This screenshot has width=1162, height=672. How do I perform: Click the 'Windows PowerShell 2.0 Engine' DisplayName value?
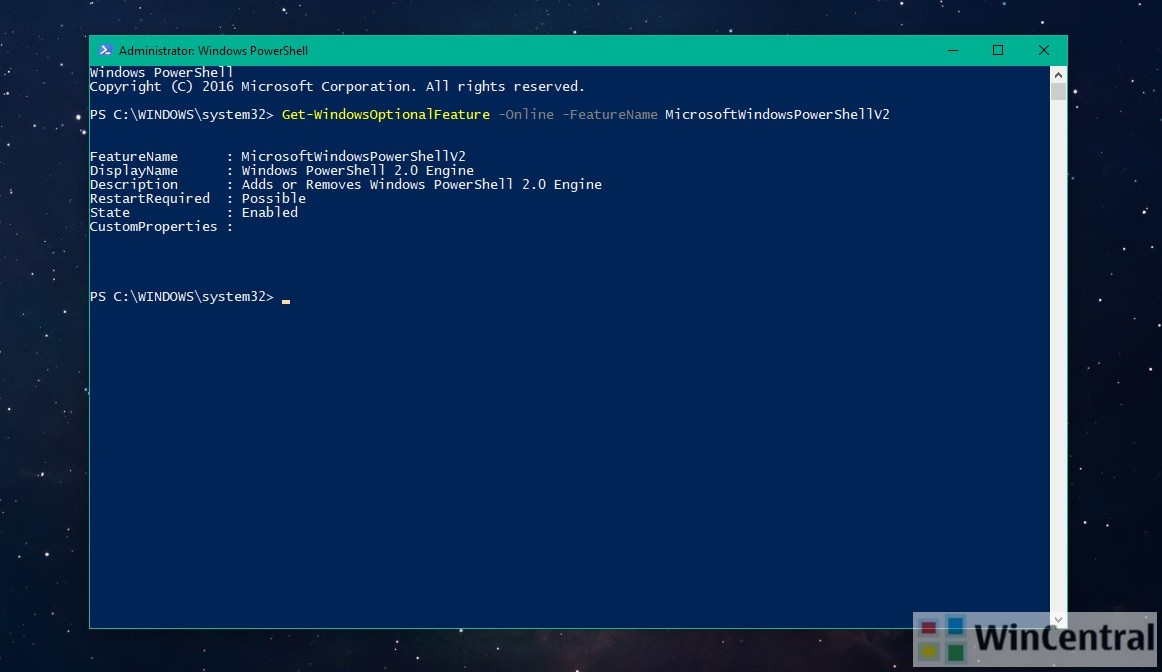pyautogui.click(x=357, y=170)
